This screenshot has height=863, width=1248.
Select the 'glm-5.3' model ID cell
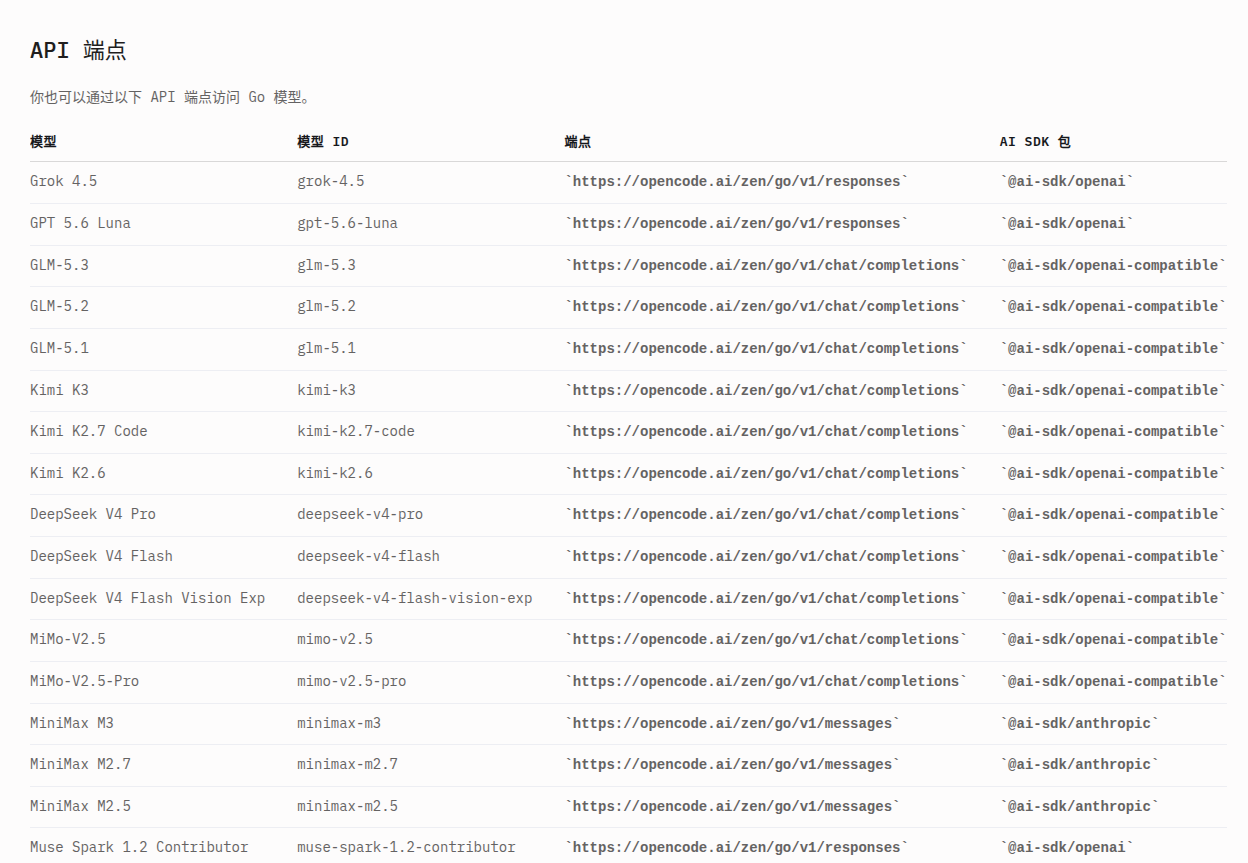[326, 265]
